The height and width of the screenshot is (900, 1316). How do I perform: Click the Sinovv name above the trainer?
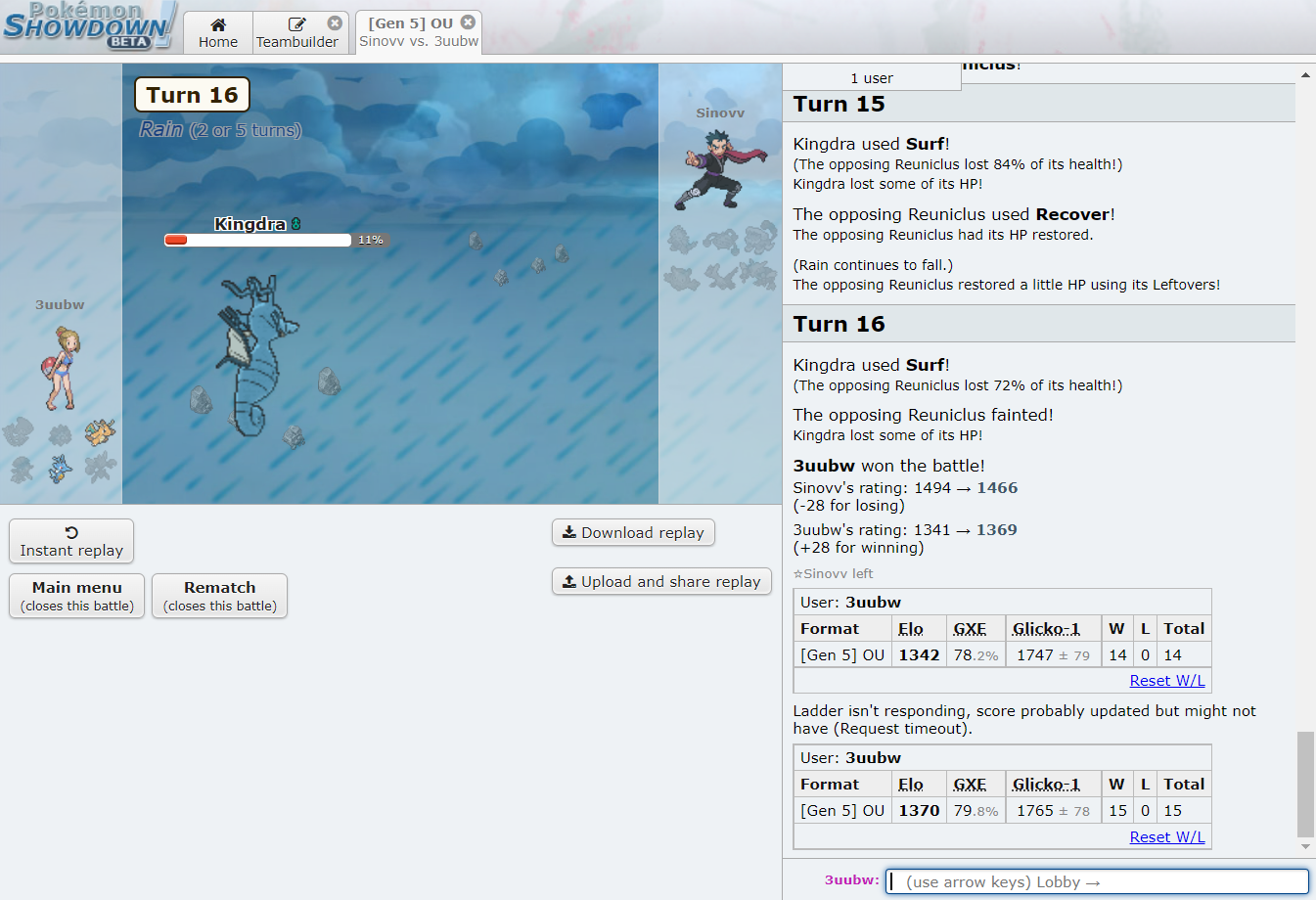pos(720,112)
